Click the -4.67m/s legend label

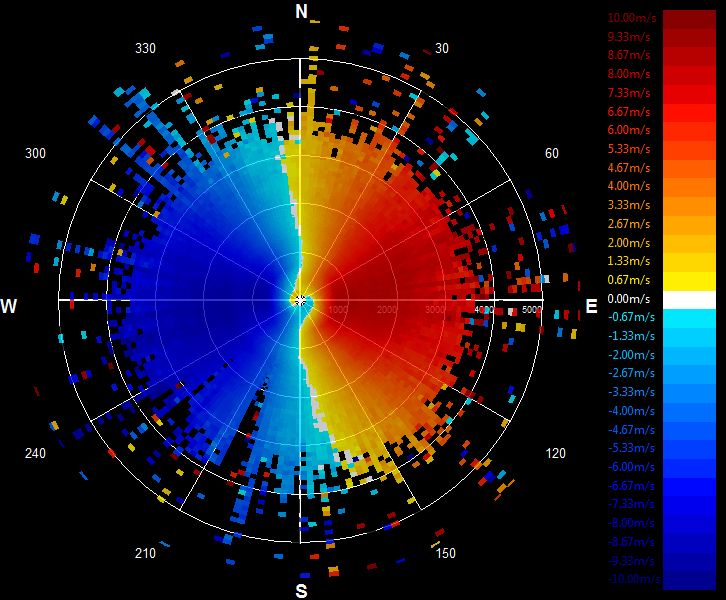click(x=631, y=430)
